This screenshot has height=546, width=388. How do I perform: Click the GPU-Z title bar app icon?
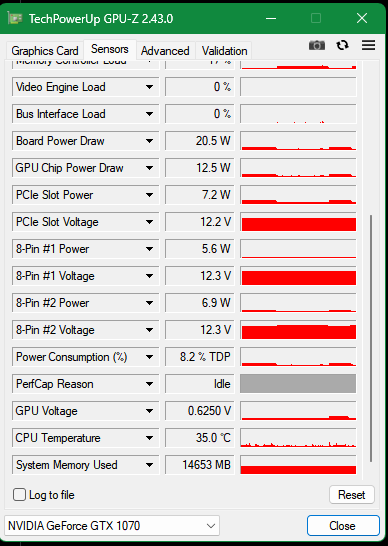(x=15, y=18)
